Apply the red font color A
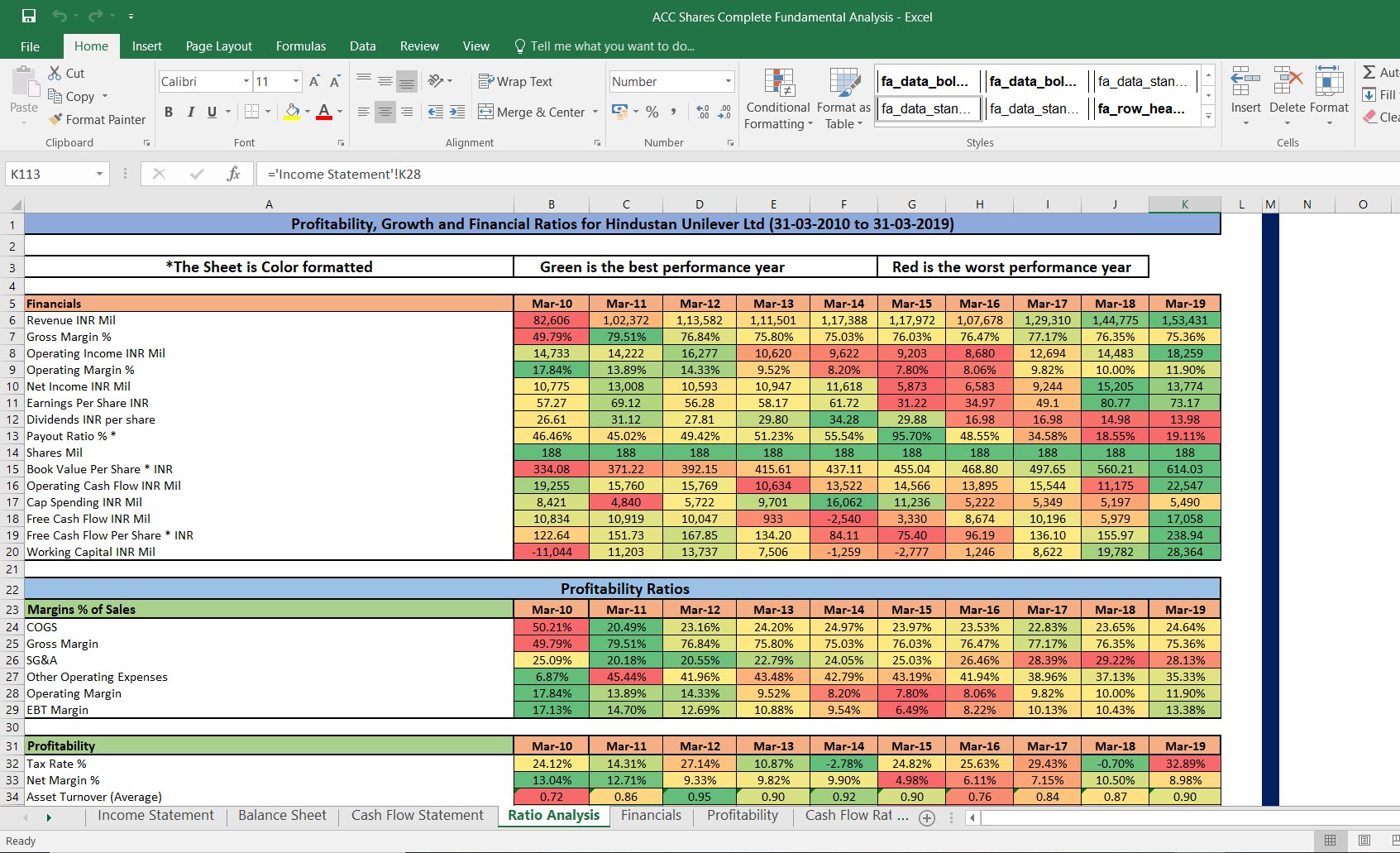The height and width of the screenshot is (853, 1400). (324, 112)
